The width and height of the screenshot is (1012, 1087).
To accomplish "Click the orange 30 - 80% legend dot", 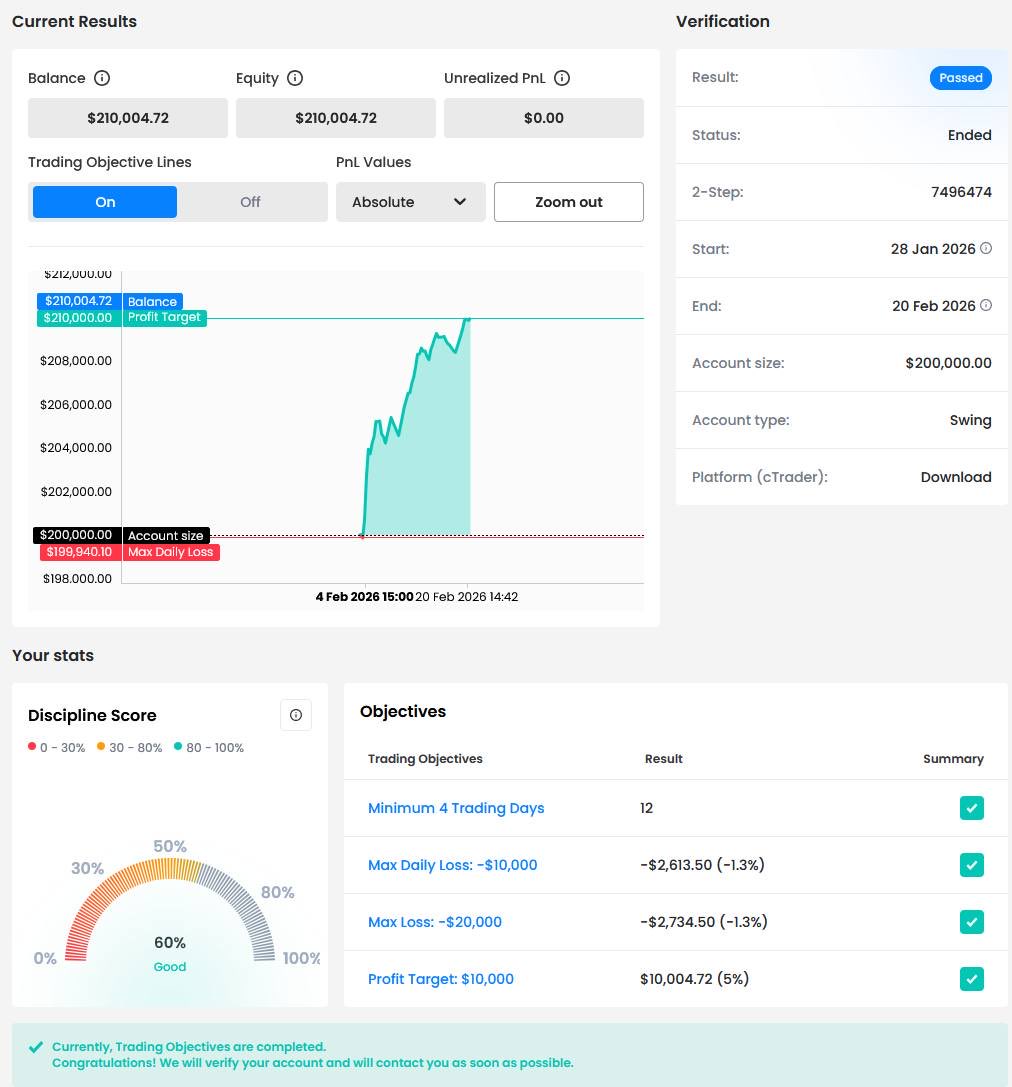I will (101, 747).
